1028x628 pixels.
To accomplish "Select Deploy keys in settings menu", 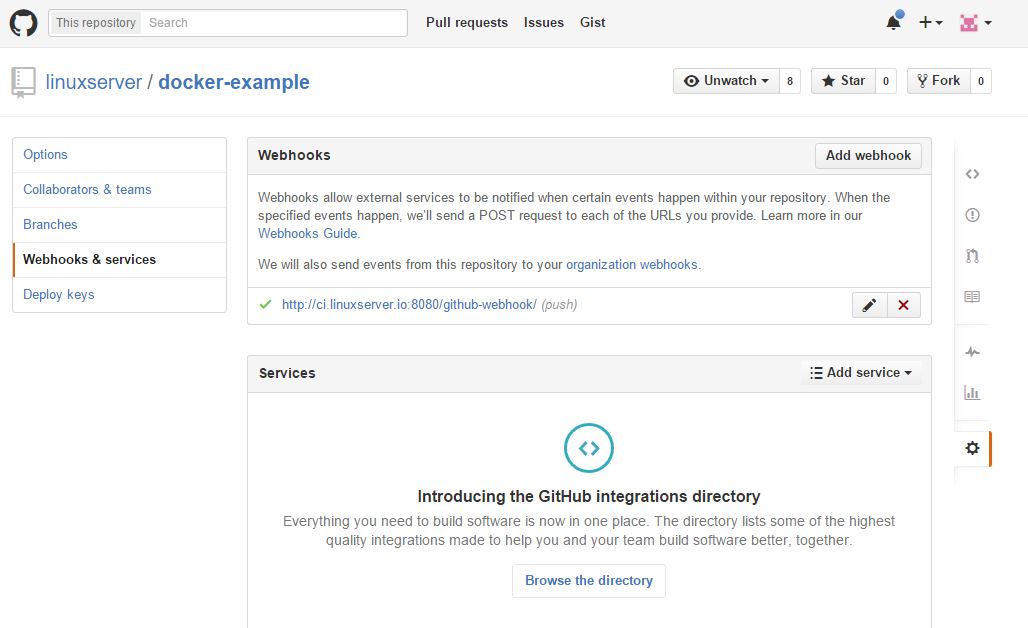I will pyautogui.click(x=59, y=294).
